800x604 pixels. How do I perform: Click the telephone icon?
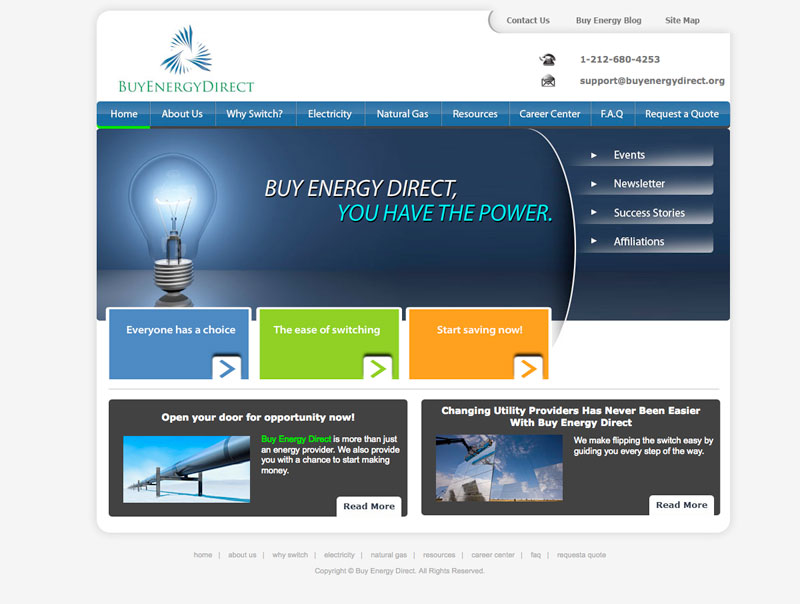pyautogui.click(x=547, y=59)
